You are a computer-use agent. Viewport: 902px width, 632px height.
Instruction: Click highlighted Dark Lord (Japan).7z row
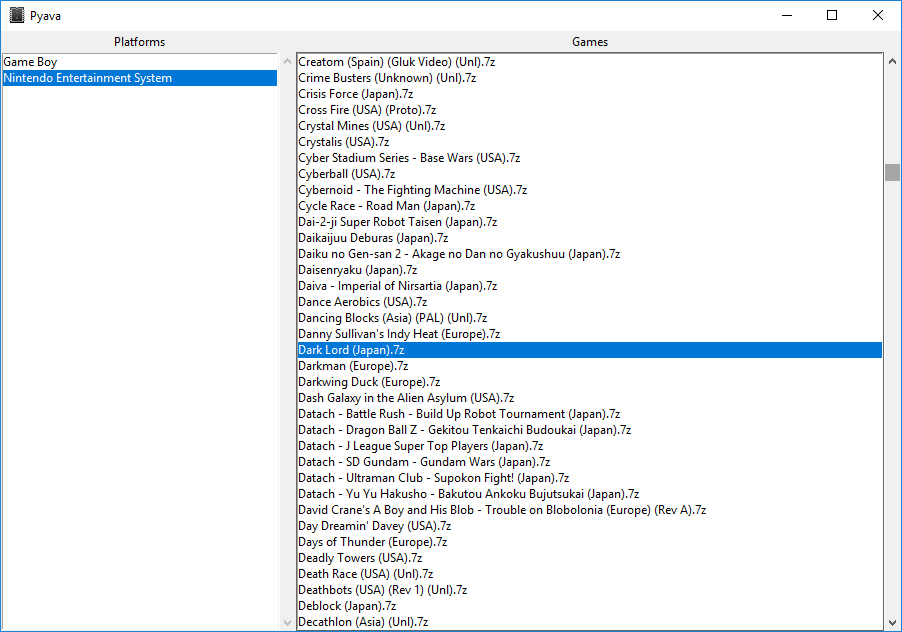tap(590, 350)
